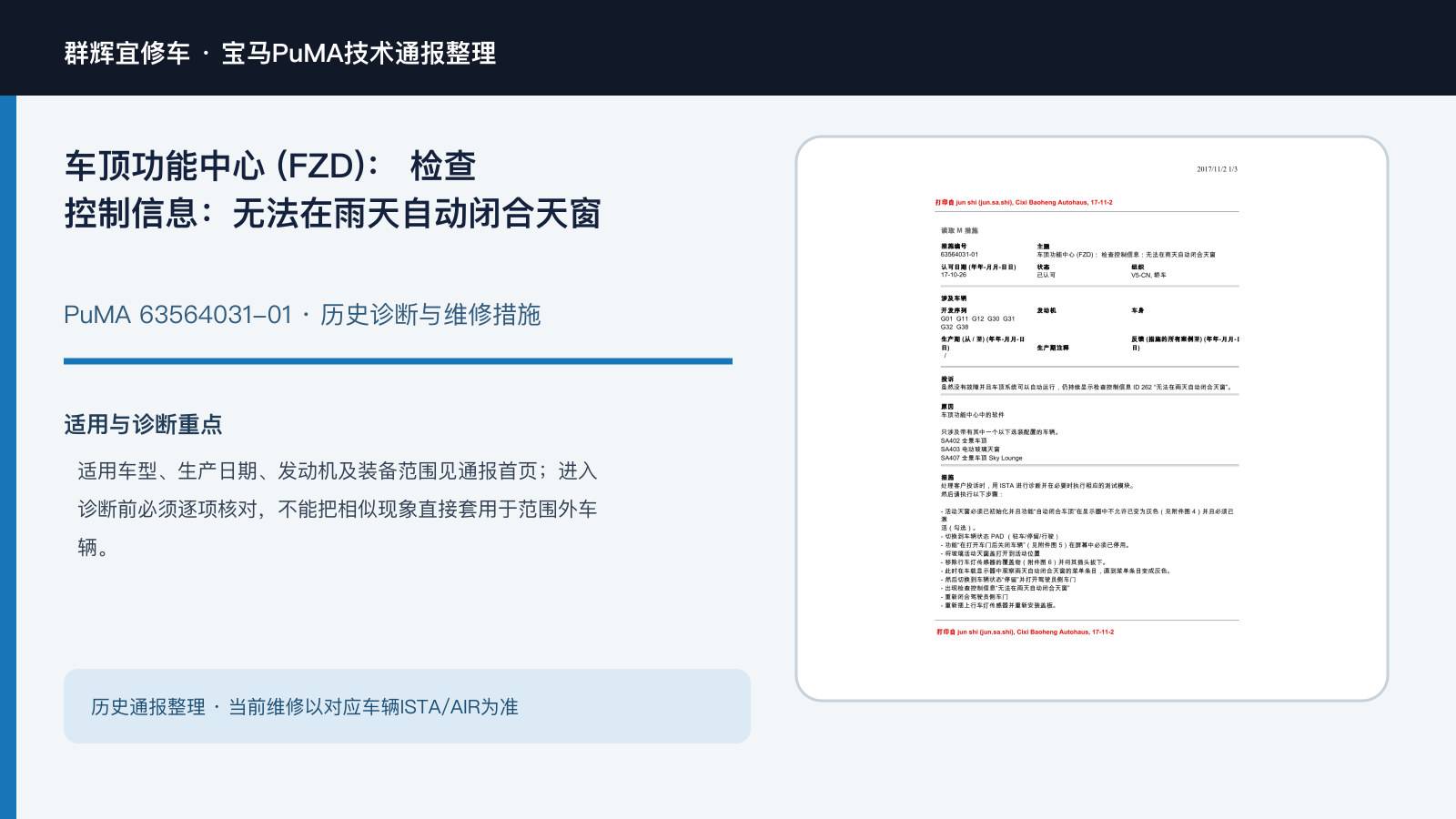Click the 2017/11/2 1/3 page date stamp
1456x819 pixels.
pyautogui.click(x=1217, y=169)
